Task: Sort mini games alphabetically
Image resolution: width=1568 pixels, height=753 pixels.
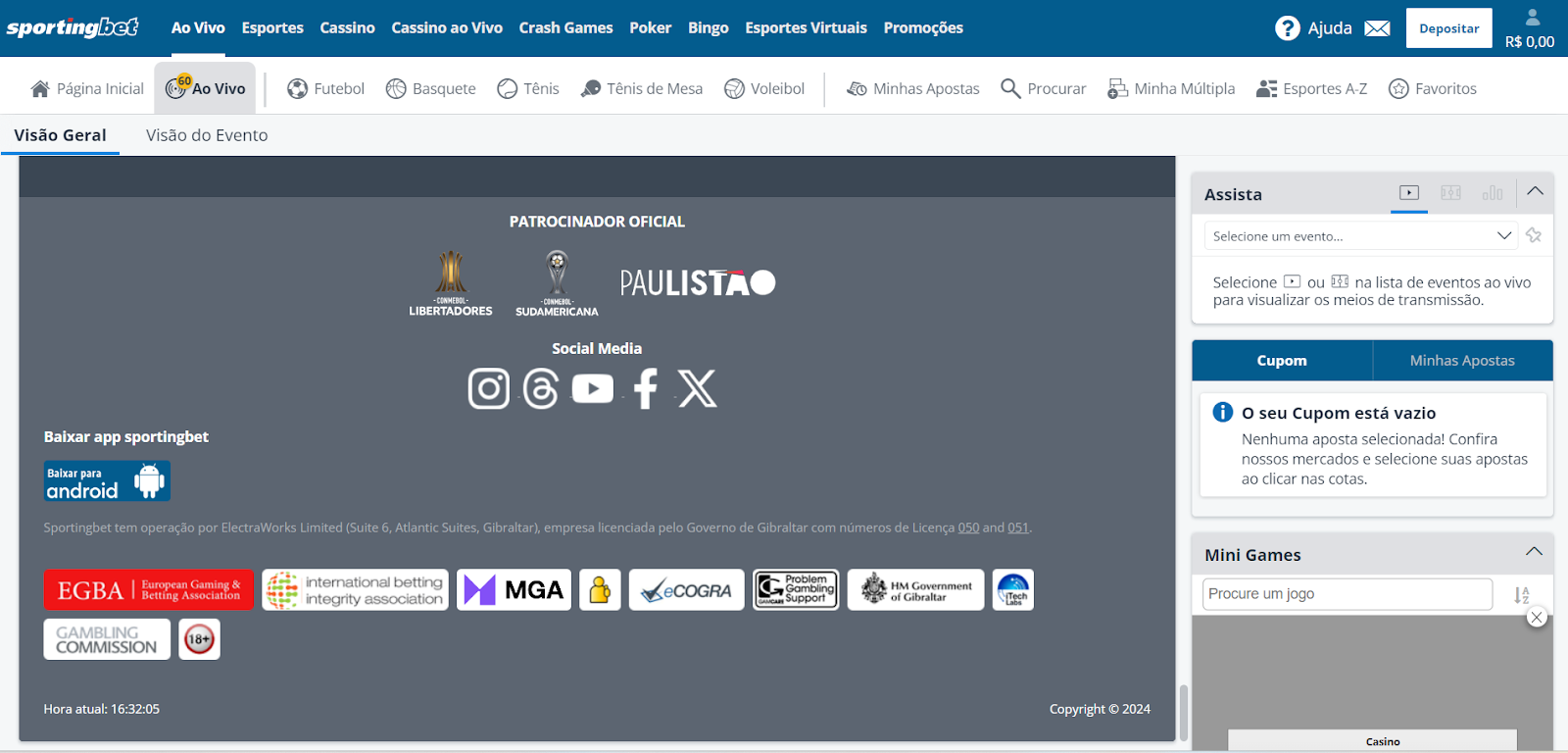Action: click(1521, 595)
